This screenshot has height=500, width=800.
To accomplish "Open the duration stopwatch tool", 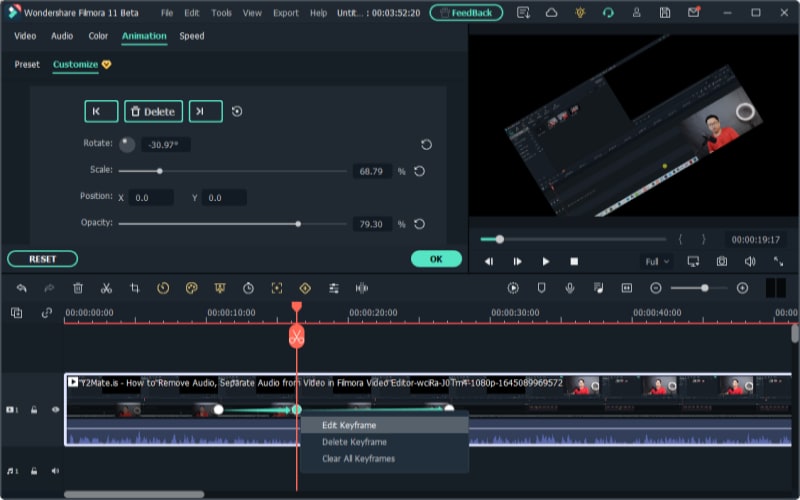I will point(248,288).
